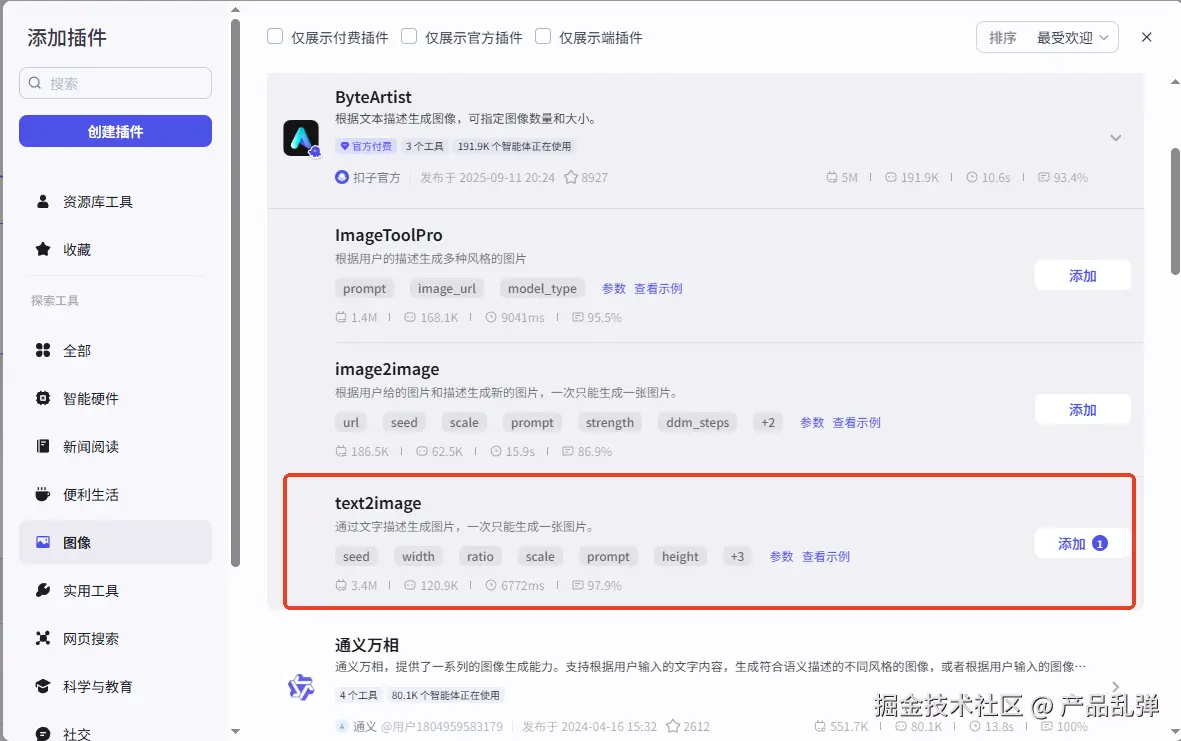Collapse the ByteArtist plugin chevron

coord(1115,138)
